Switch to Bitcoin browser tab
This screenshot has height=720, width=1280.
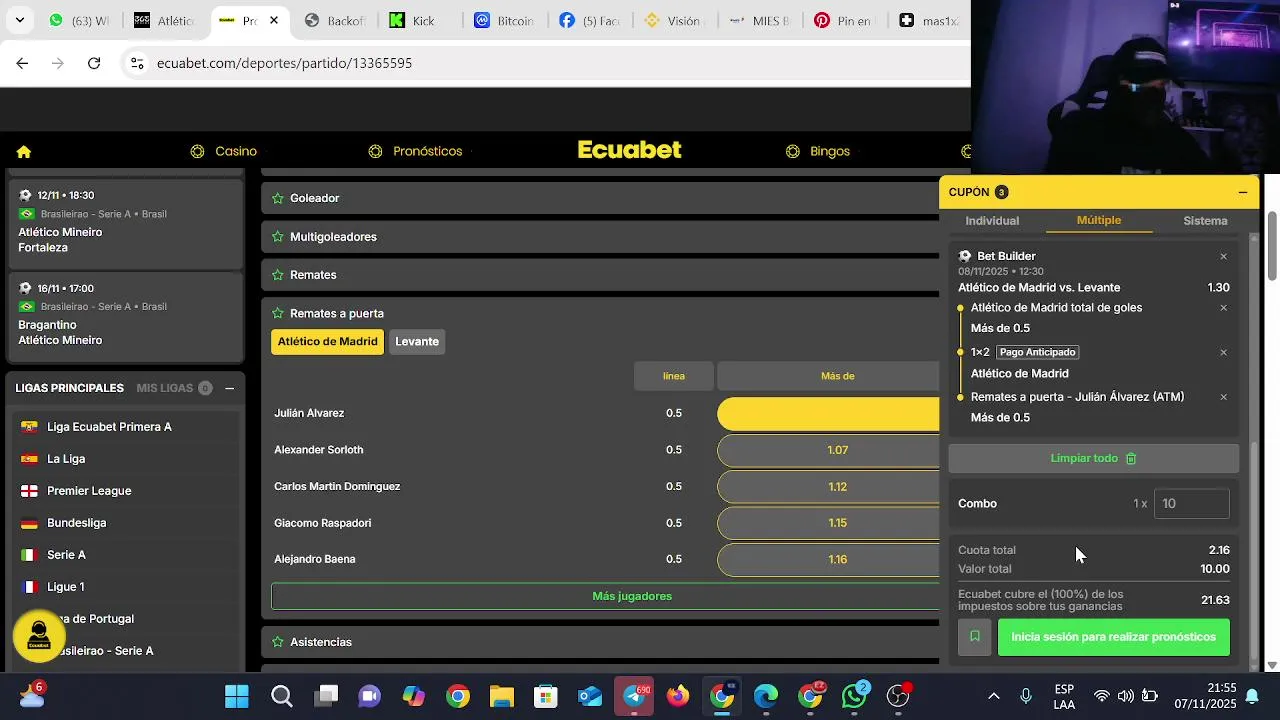(505, 20)
